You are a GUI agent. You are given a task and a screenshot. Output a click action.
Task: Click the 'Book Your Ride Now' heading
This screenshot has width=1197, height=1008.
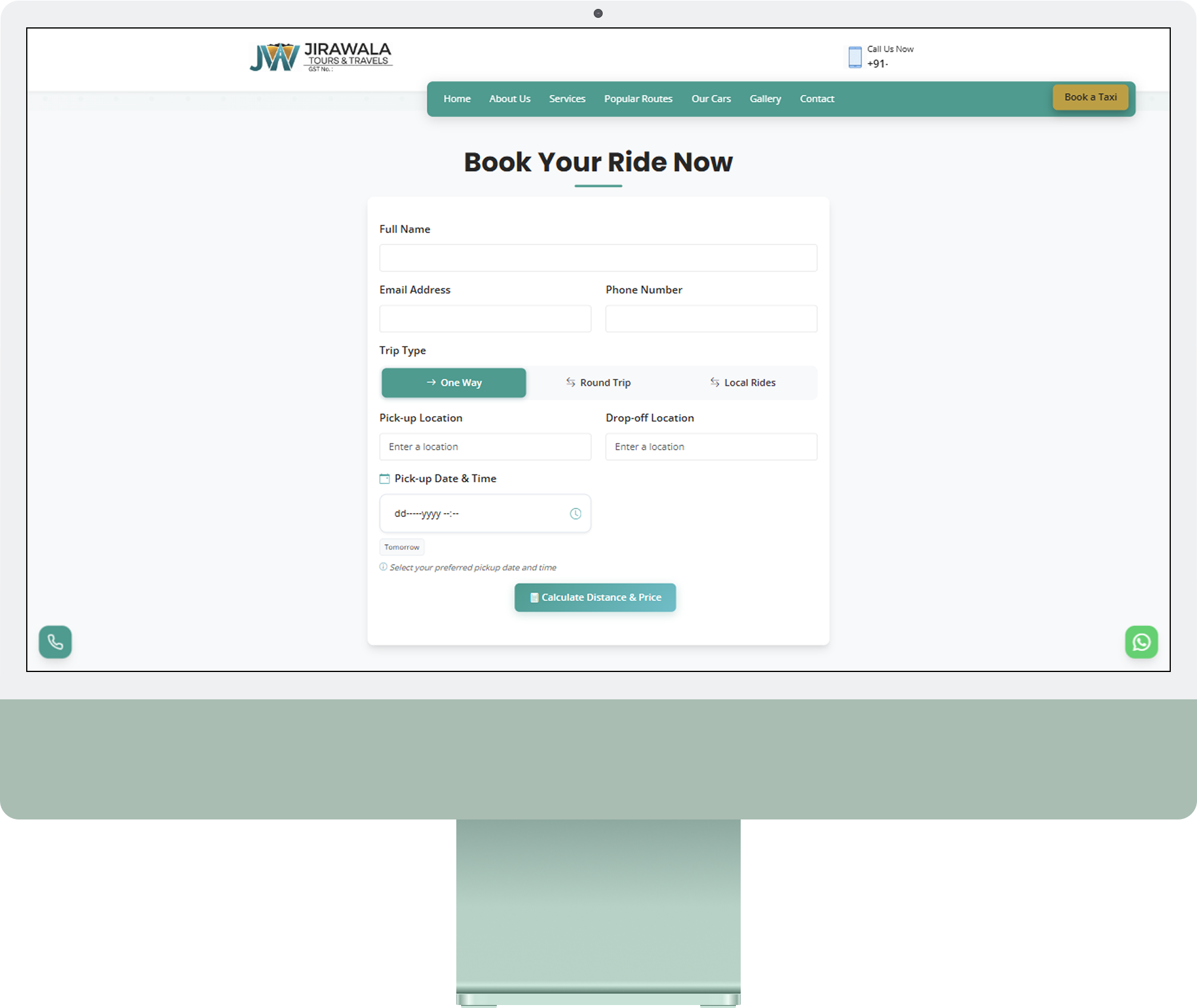click(x=598, y=162)
